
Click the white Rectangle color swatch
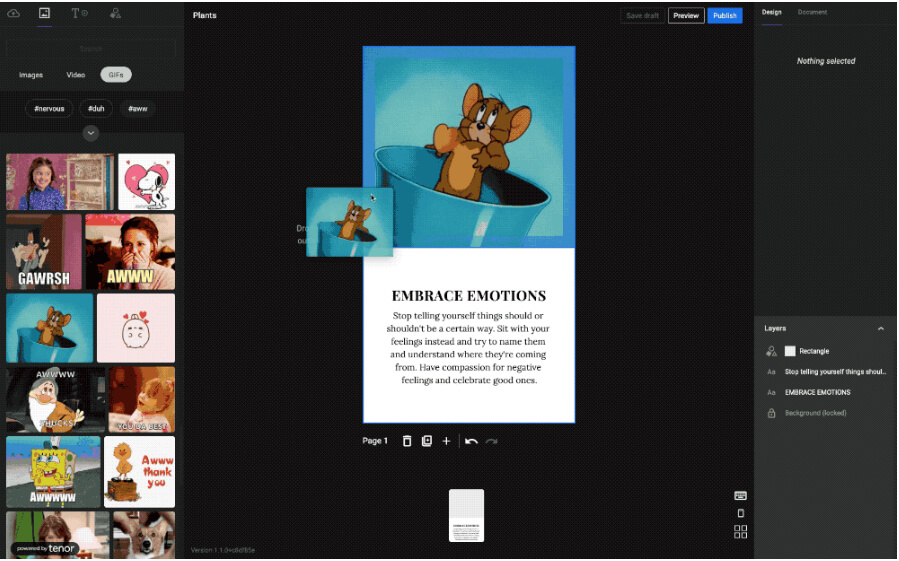coord(789,351)
